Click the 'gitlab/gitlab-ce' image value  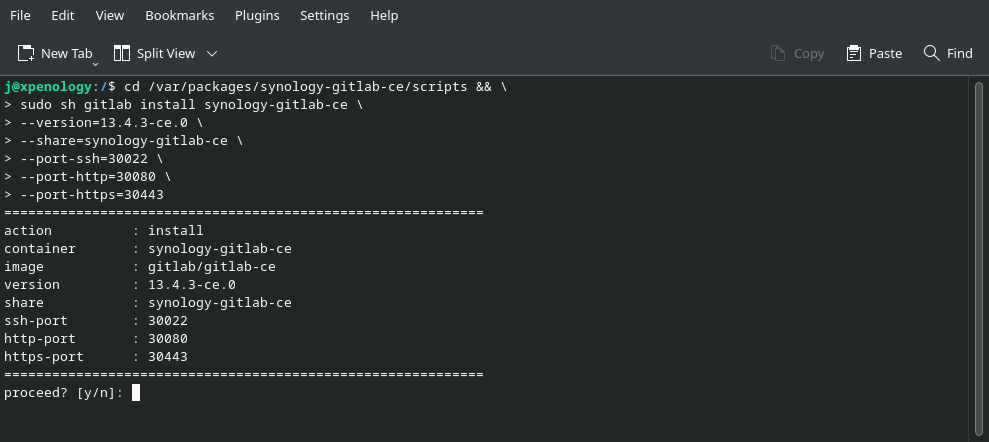click(212, 267)
